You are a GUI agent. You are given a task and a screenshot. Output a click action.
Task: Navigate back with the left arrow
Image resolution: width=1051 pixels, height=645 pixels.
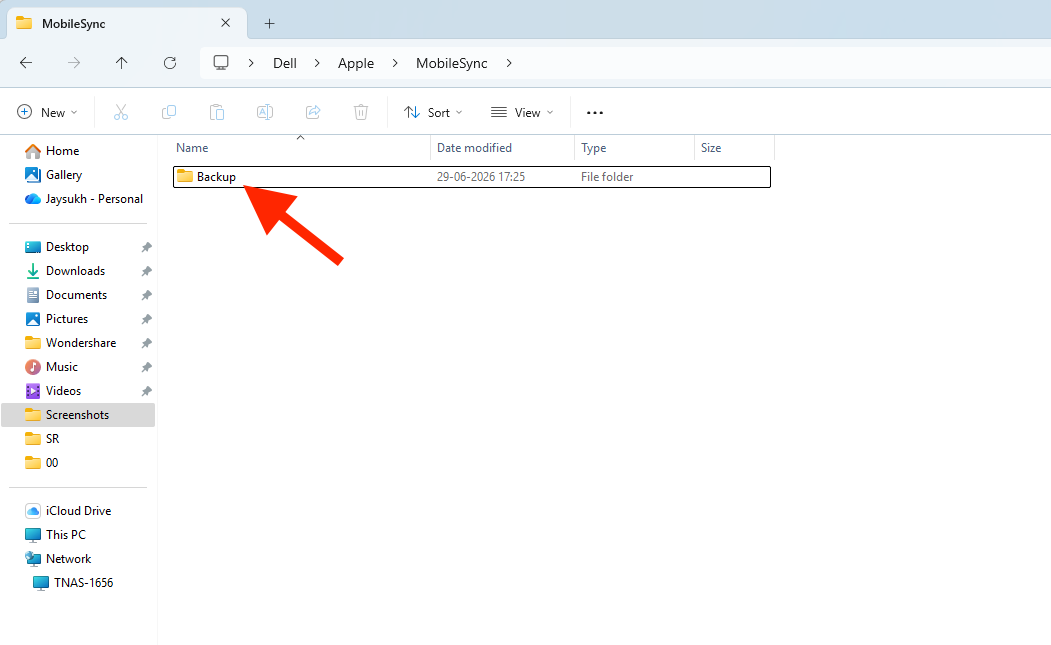pyautogui.click(x=26, y=63)
